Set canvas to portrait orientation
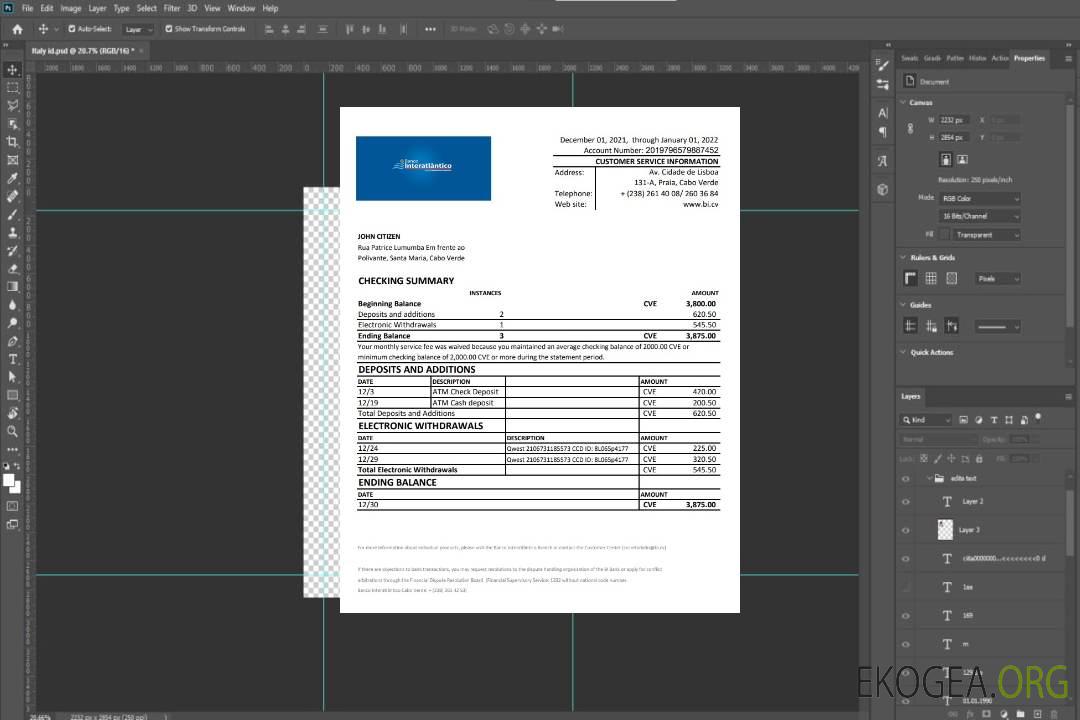The height and width of the screenshot is (720, 1080). [946, 160]
